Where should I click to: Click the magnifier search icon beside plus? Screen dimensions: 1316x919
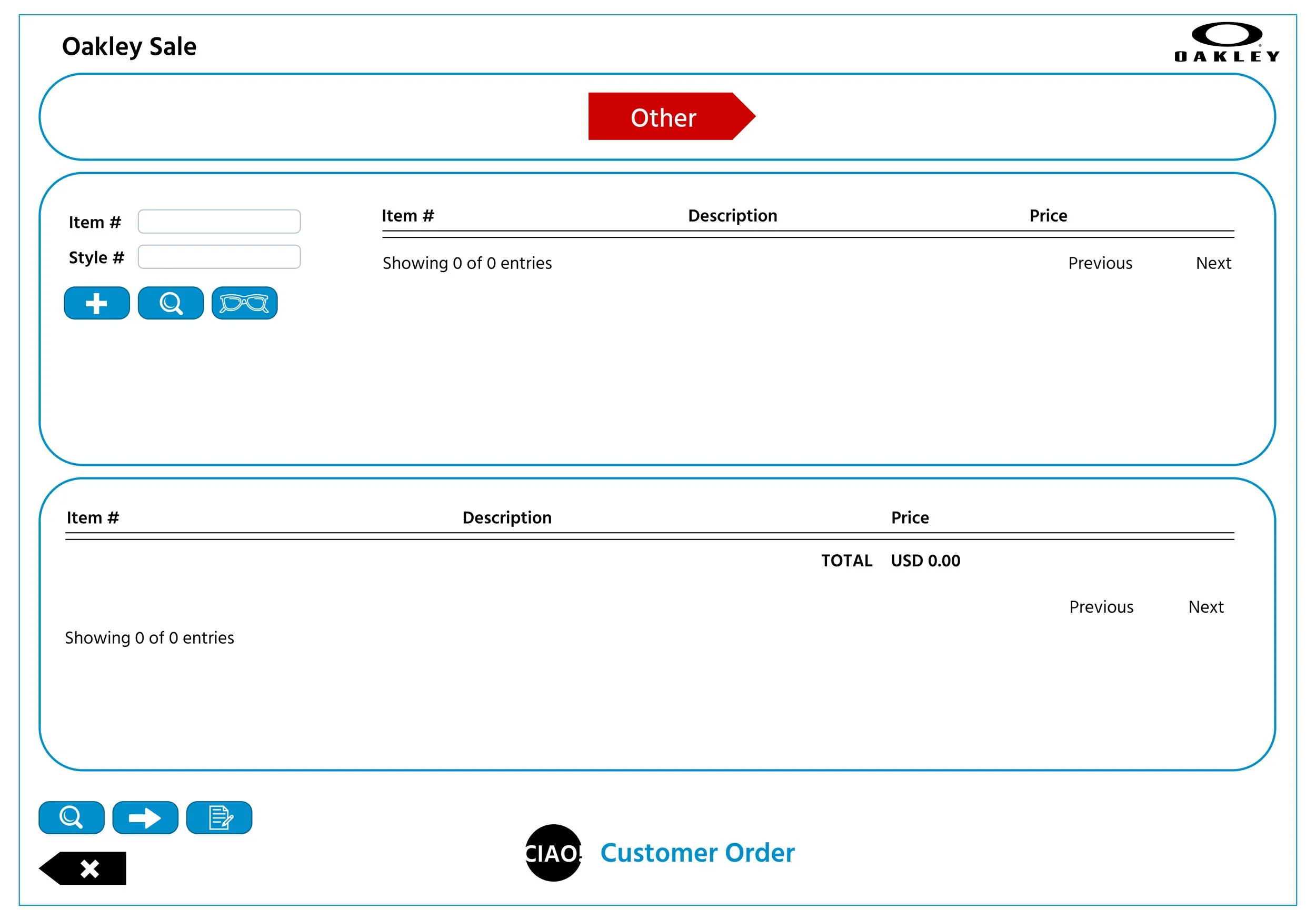[x=170, y=303]
